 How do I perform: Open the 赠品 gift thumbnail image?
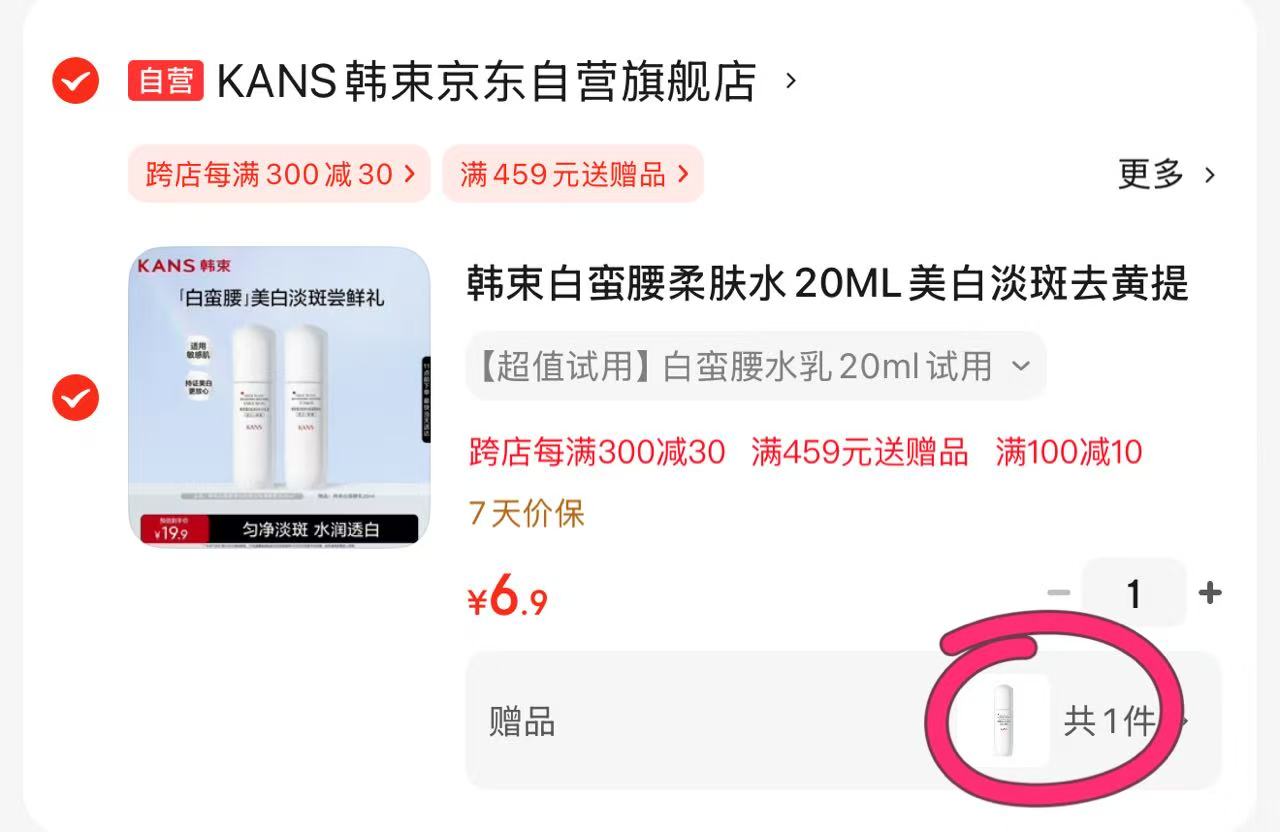[x=1002, y=720]
